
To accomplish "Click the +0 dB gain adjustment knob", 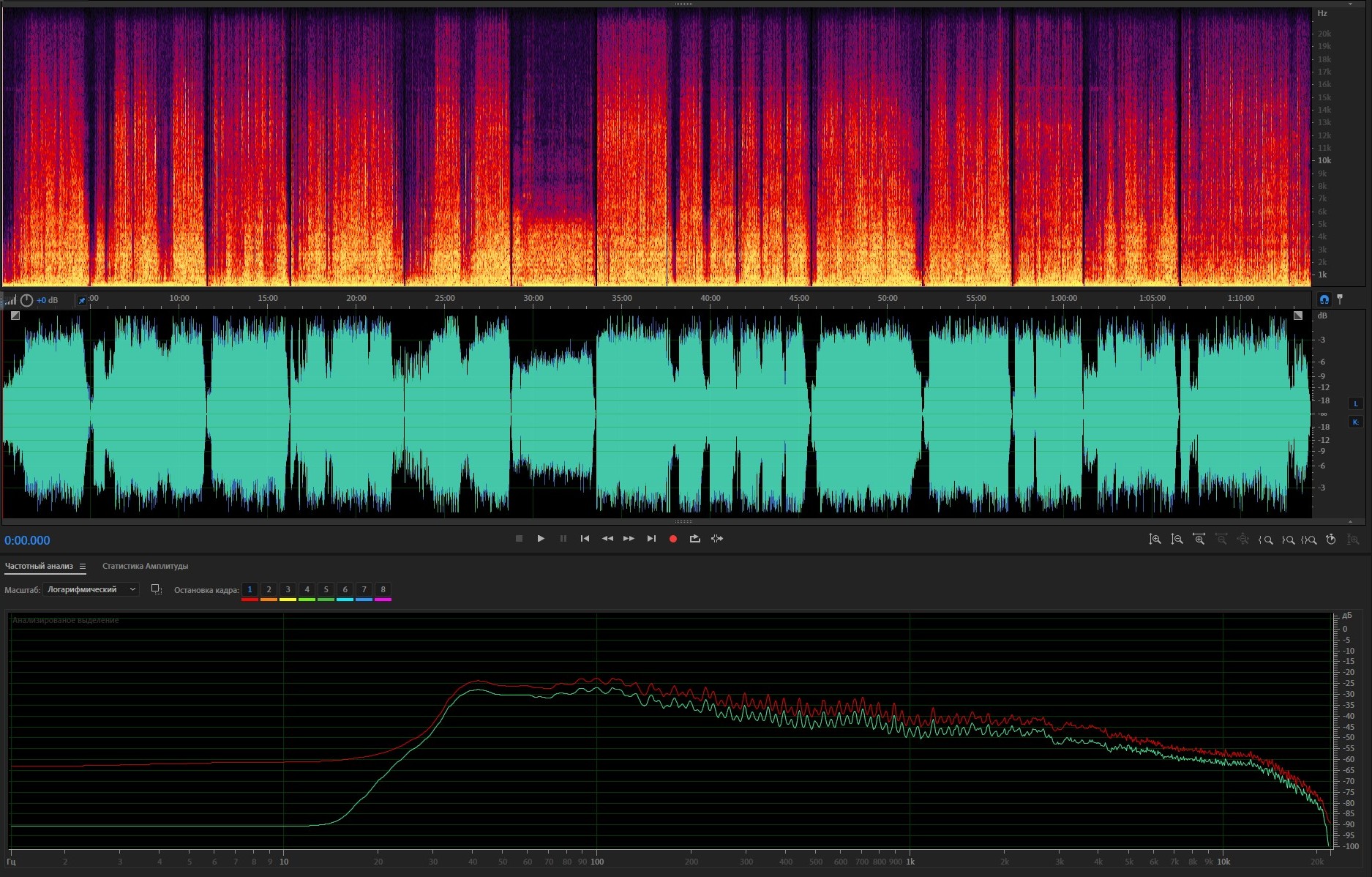I will tap(27, 300).
